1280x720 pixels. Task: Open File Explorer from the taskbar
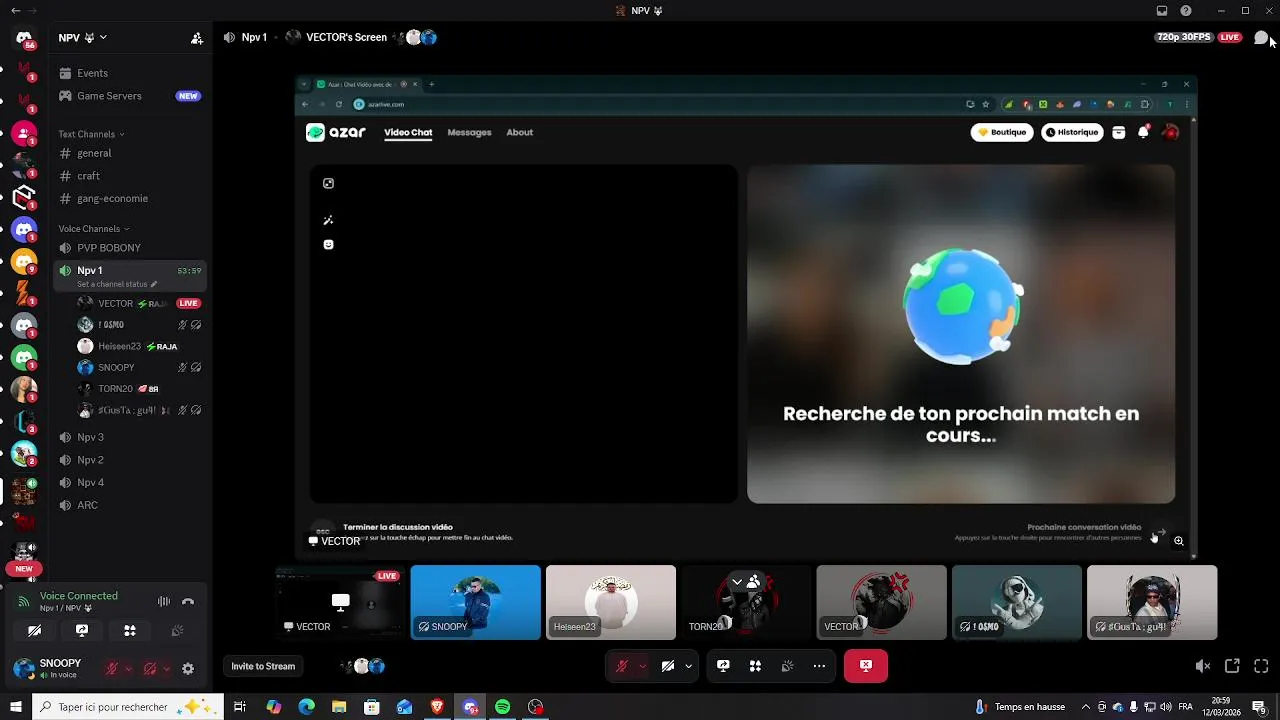tap(339, 707)
